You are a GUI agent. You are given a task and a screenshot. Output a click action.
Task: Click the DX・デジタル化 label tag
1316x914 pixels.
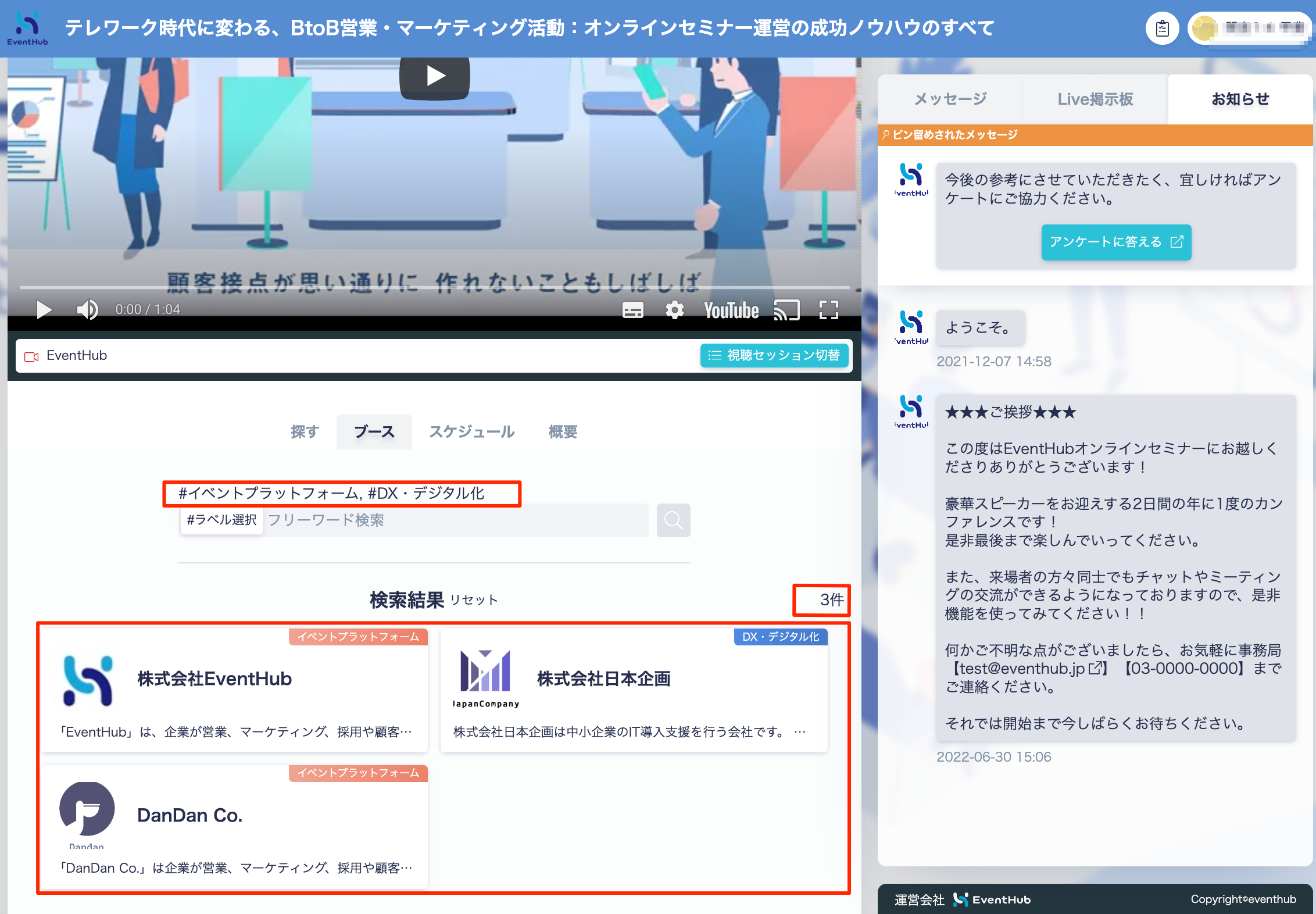pyautogui.click(x=781, y=637)
